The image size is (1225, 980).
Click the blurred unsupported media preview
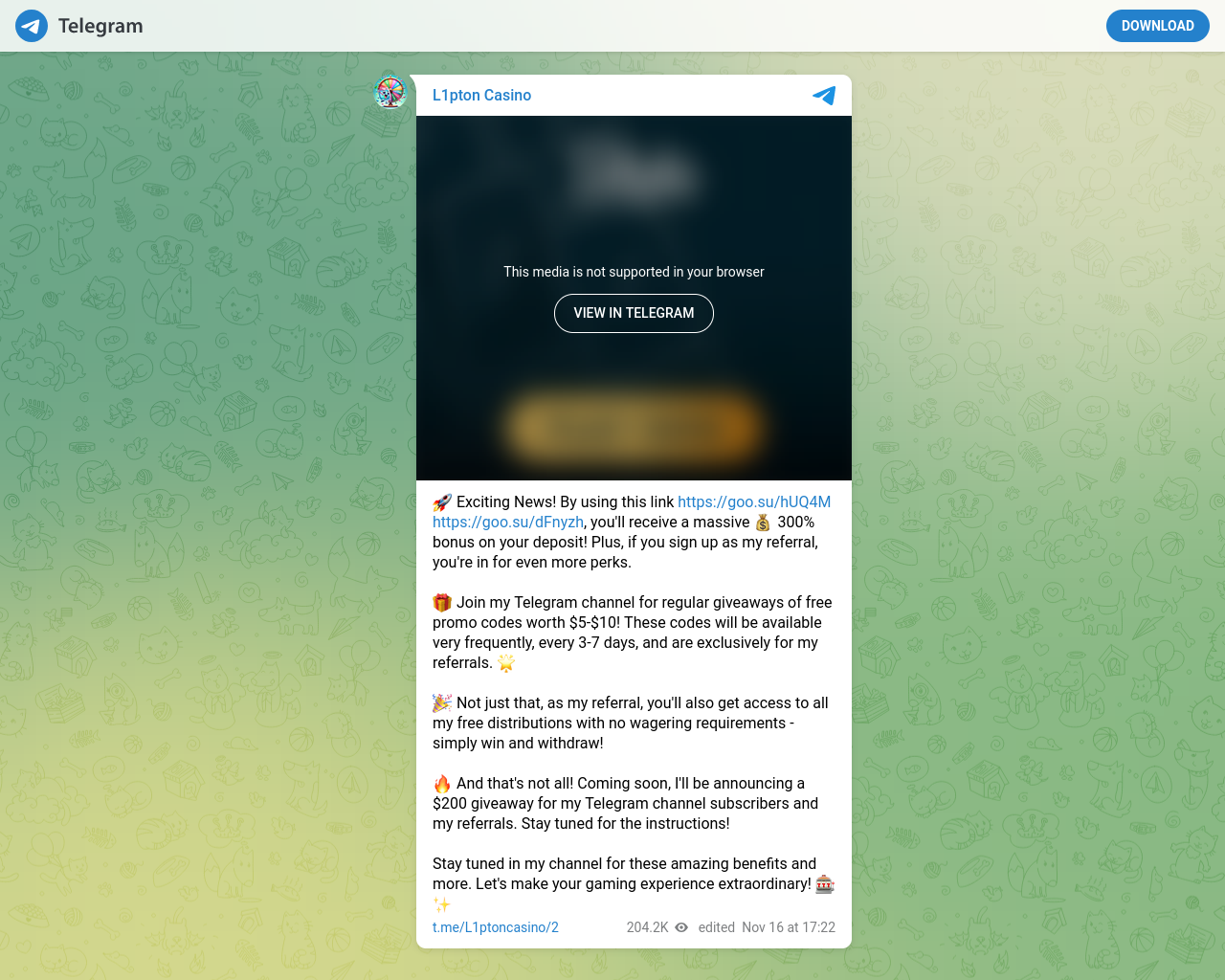tap(634, 298)
